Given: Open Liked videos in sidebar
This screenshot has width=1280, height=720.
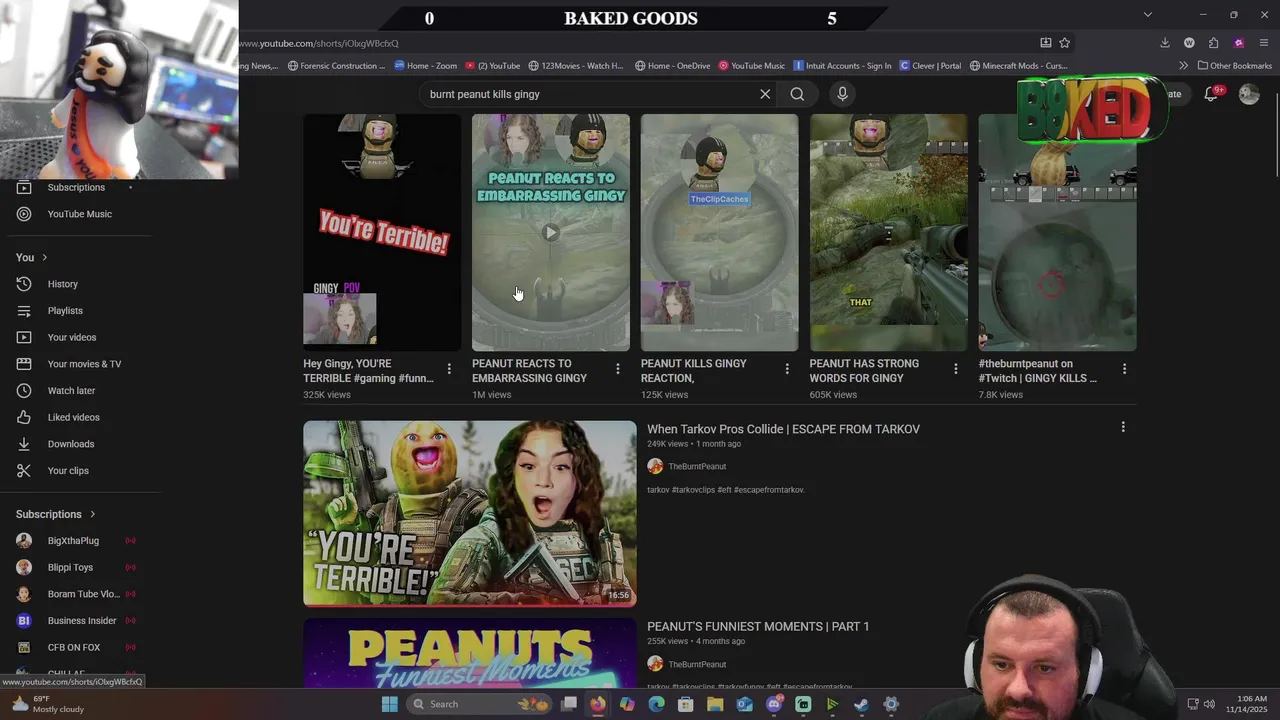Looking at the screenshot, I should coord(76,417).
